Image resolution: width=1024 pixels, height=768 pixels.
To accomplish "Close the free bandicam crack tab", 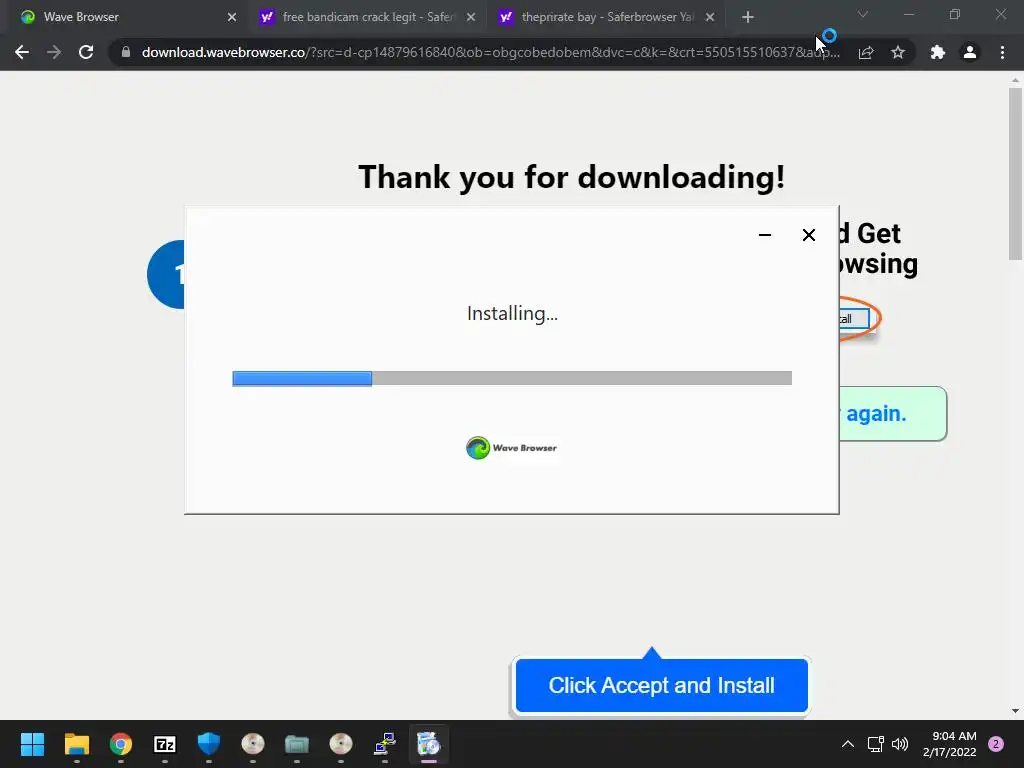I will tap(471, 17).
